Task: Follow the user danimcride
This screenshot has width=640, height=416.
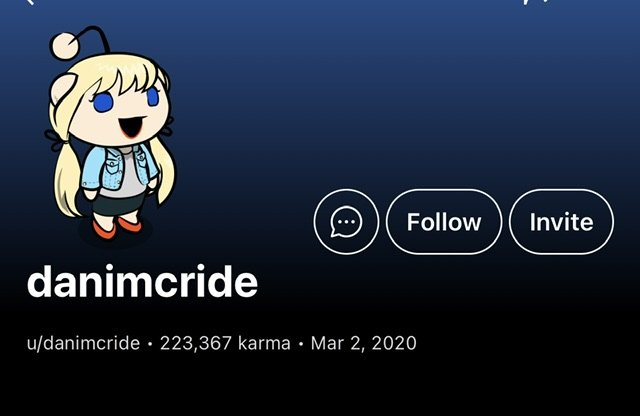Action: [x=444, y=222]
